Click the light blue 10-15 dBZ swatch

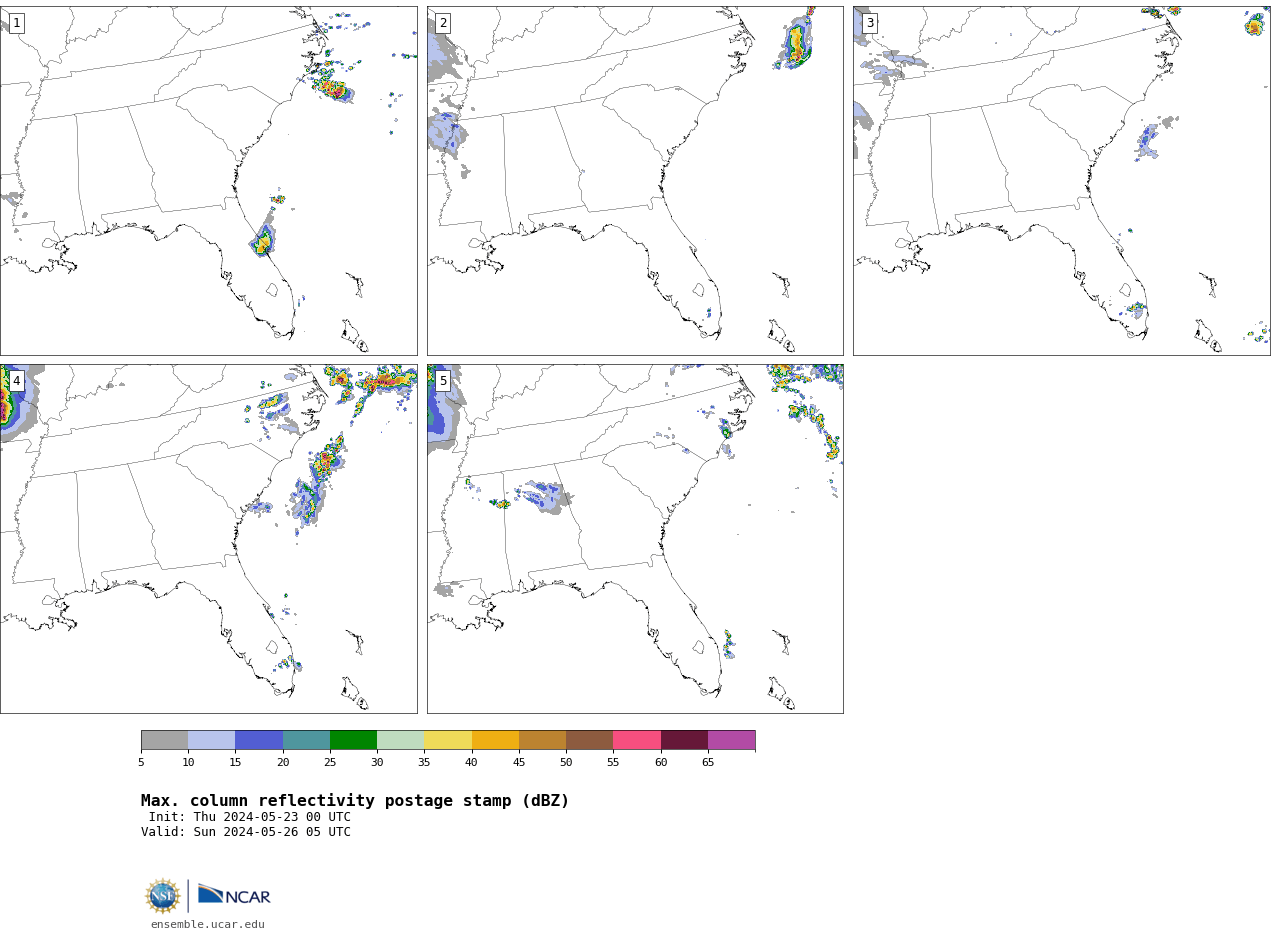[x=212, y=740]
